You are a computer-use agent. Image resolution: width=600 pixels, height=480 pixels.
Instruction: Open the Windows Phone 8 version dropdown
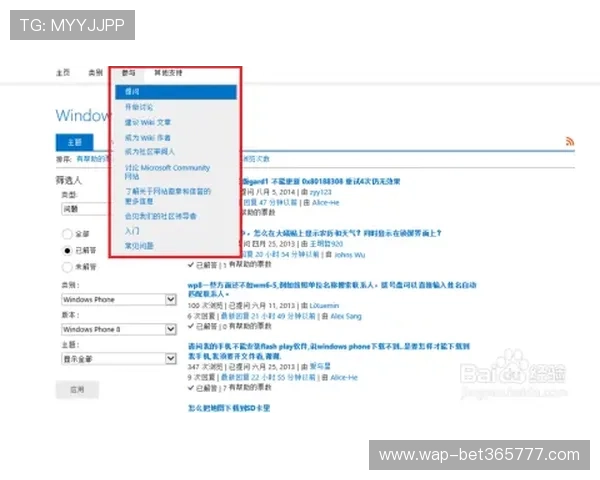[119, 329]
